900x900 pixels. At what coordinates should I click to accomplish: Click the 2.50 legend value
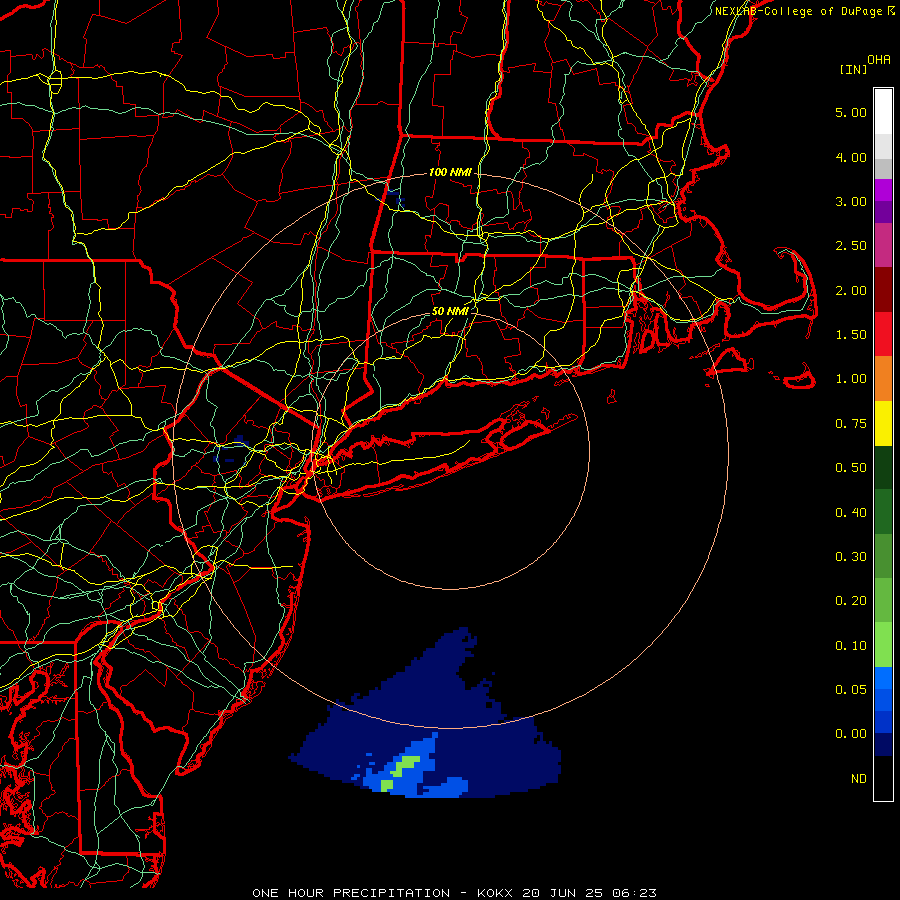pyautogui.click(x=851, y=246)
